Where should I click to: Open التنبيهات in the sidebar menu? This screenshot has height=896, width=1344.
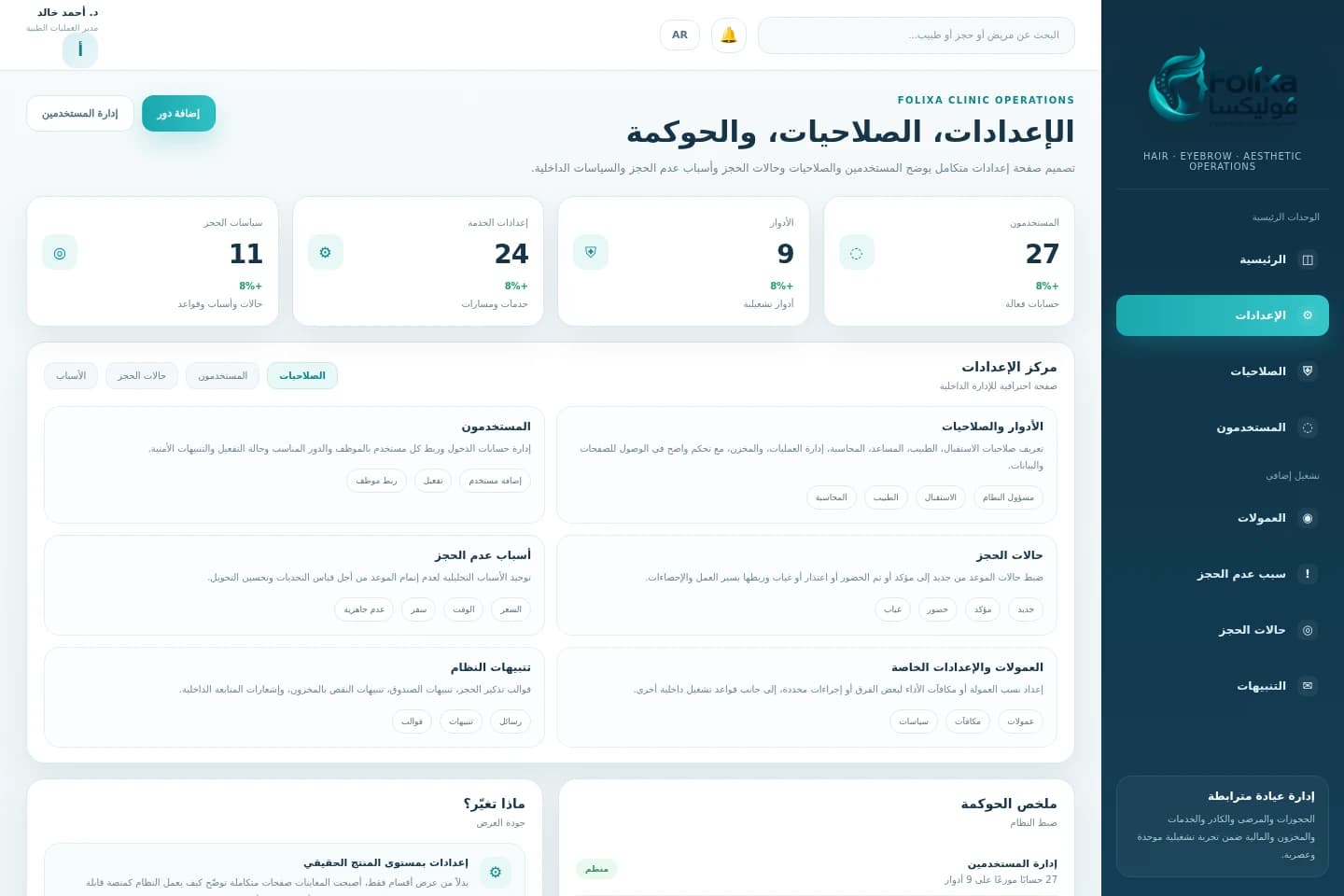click(x=1223, y=686)
